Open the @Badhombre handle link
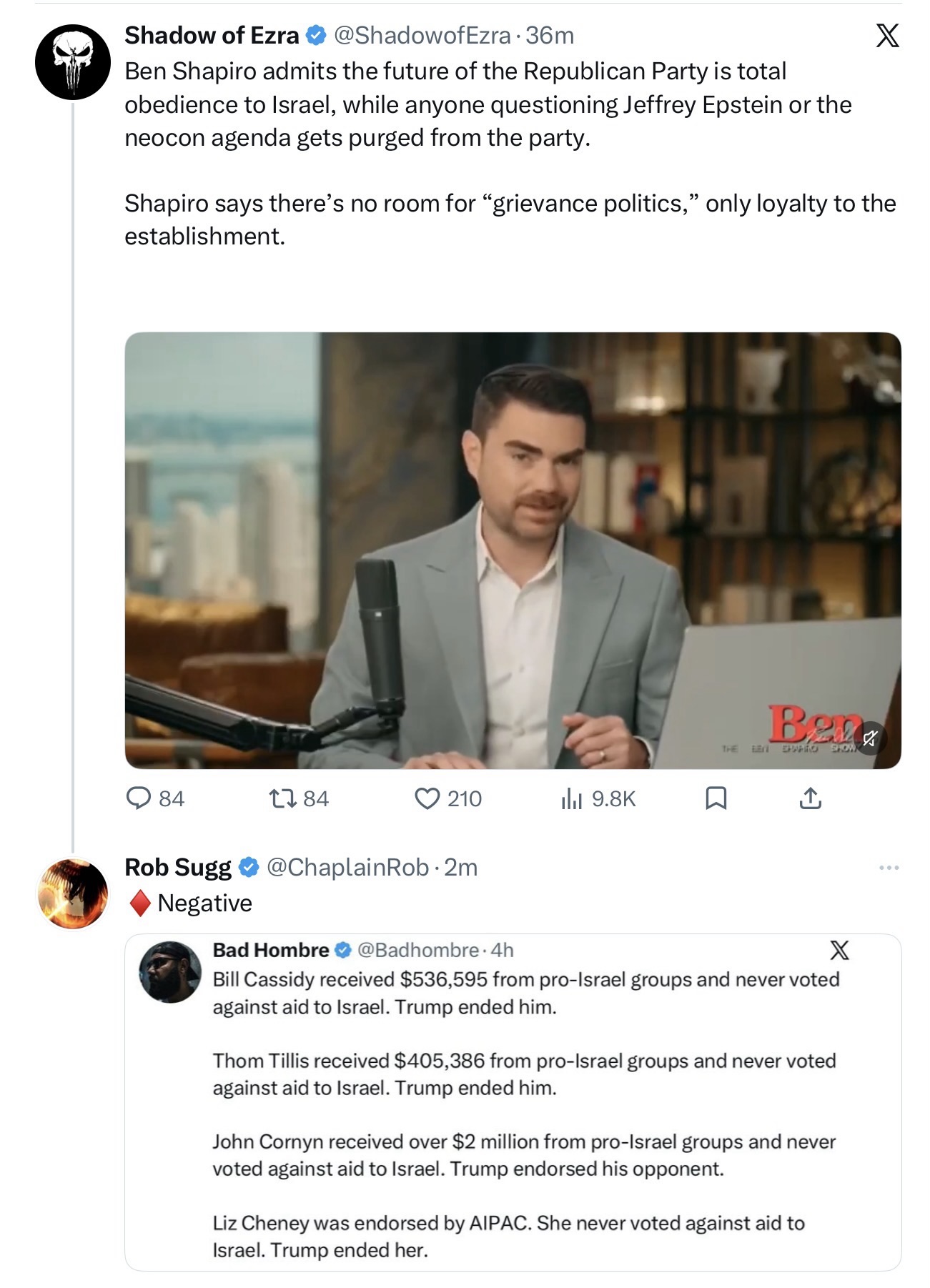This screenshot has height=1288, width=930. click(x=418, y=950)
